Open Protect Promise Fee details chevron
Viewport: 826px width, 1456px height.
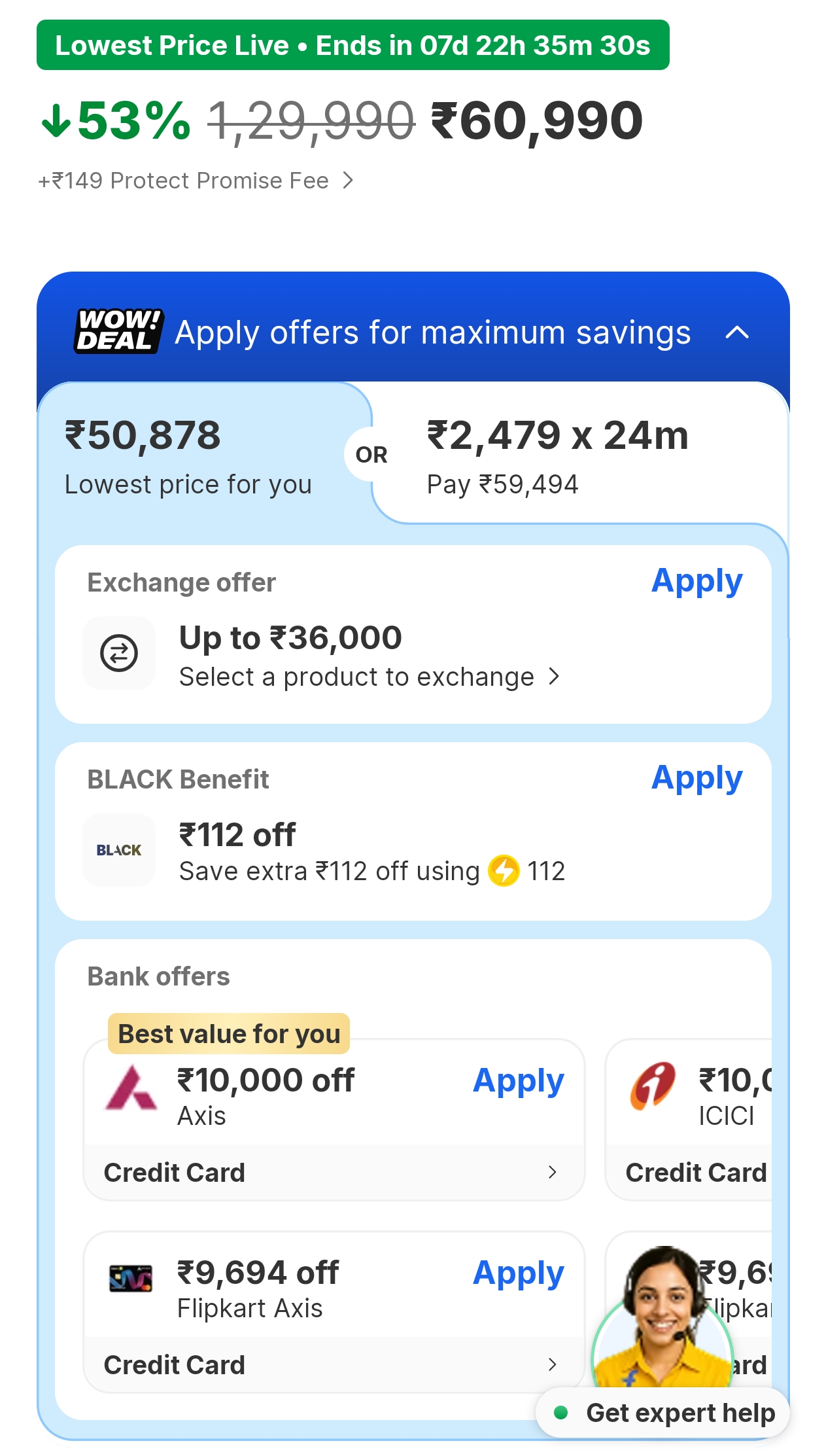pos(348,180)
